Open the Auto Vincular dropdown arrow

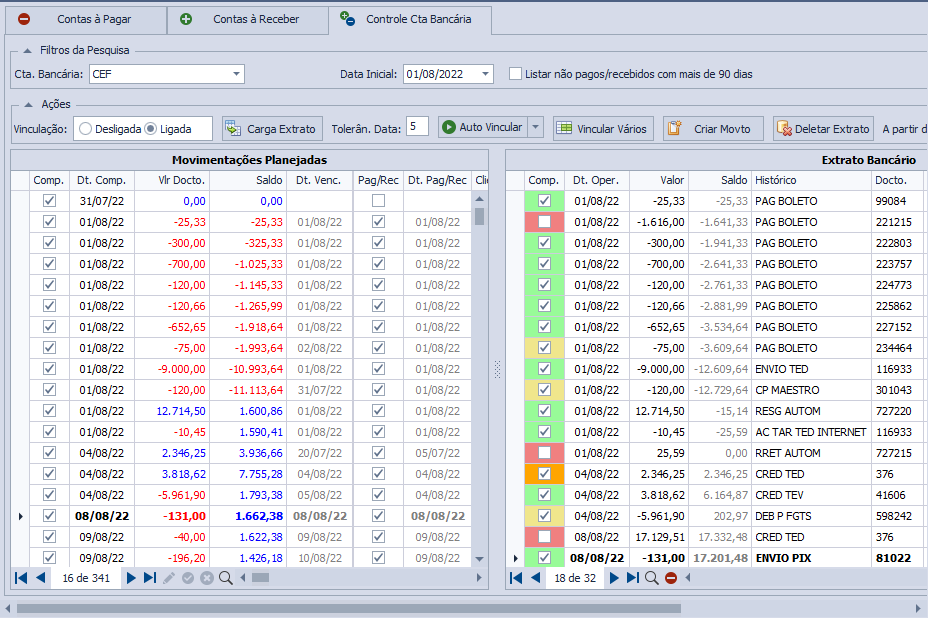pyautogui.click(x=536, y=127)
